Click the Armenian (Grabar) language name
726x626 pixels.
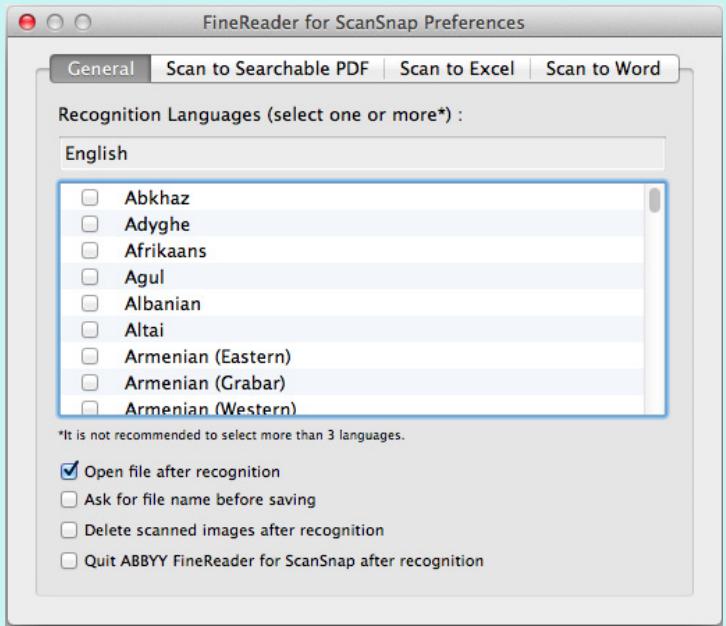tap(205, 383)
